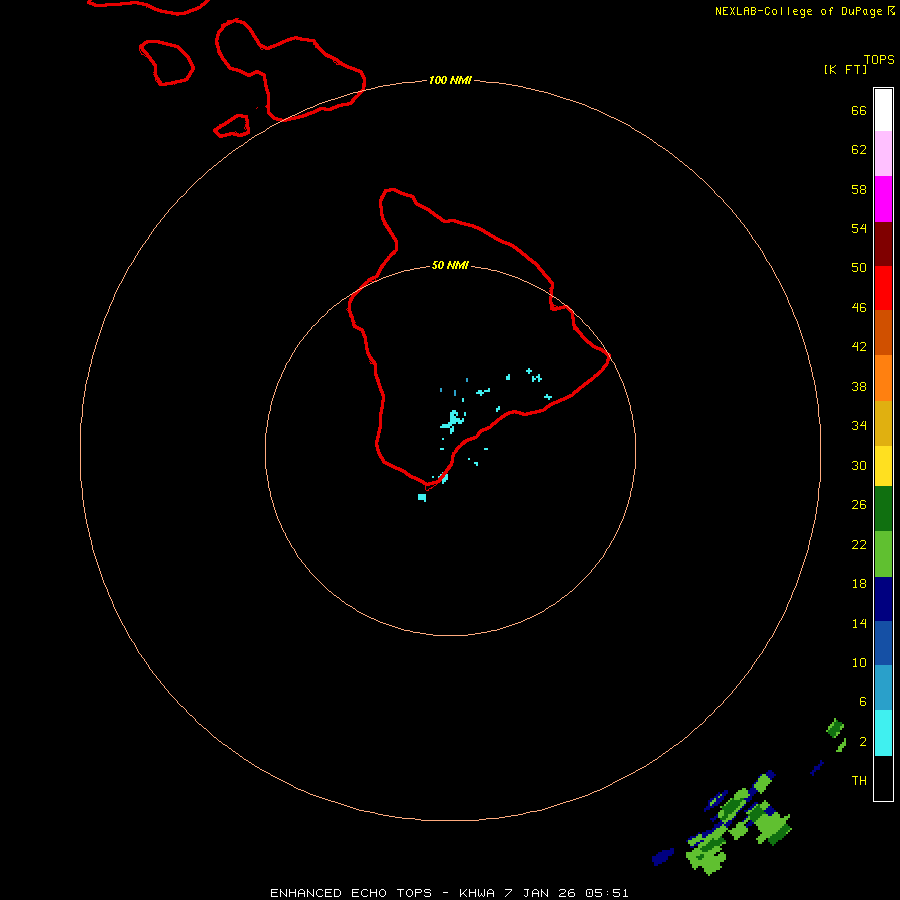Click the "KHWA" station identifier
The image size is (900, 900).
pos(476,893)
